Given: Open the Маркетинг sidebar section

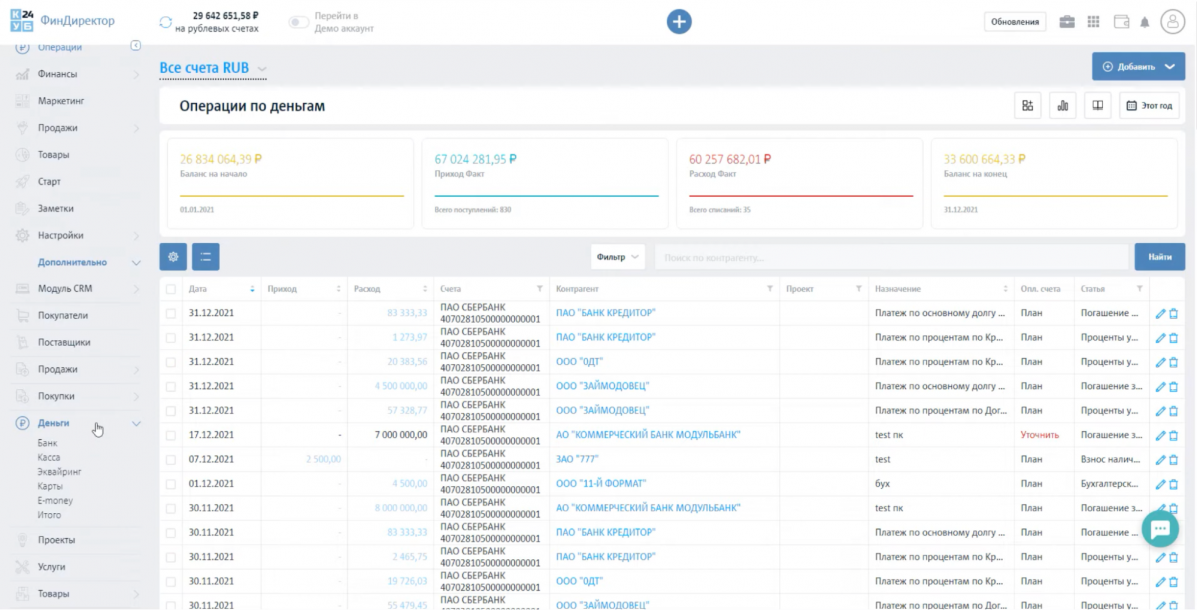Looking at the screenshot, I should click(61, 101).
